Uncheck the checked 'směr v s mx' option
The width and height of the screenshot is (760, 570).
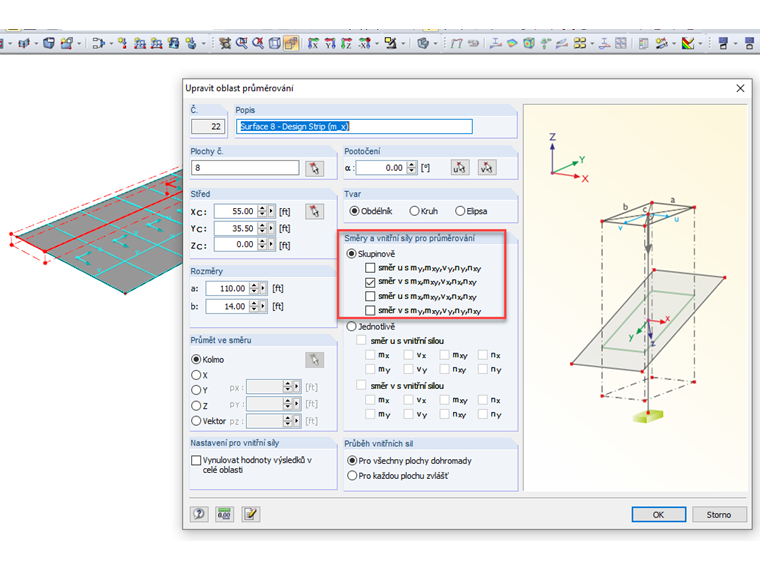[370, 283]
